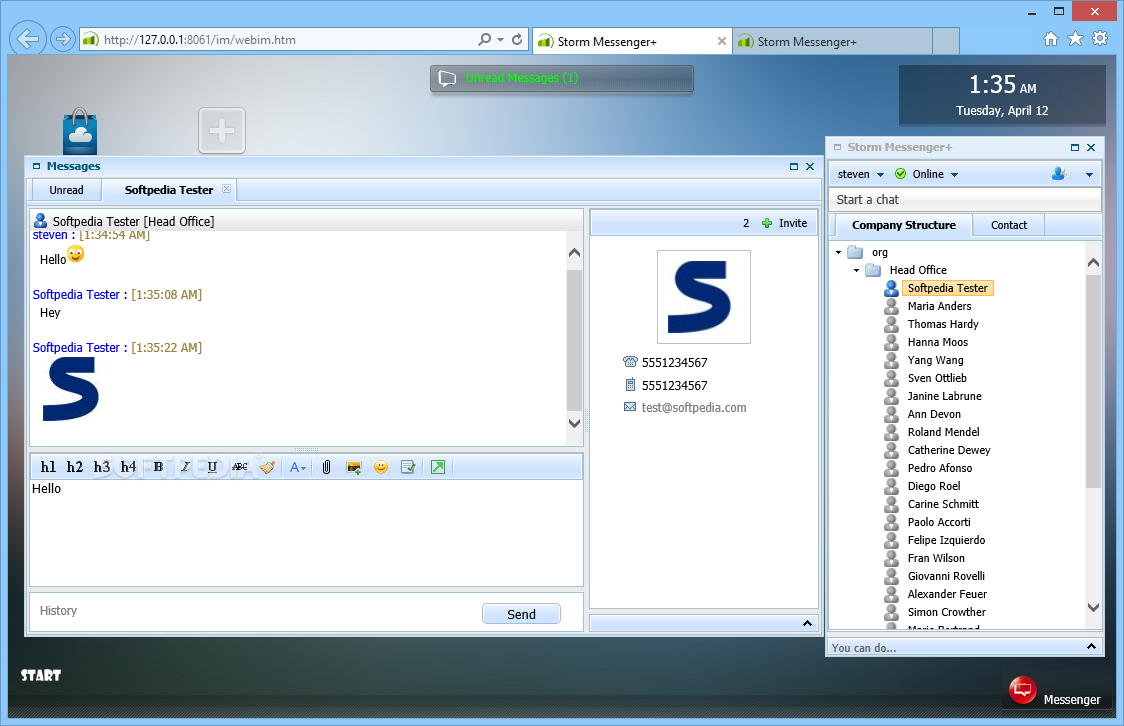1124x726 pixels.
Task: Open the dropdown arrow beside add contact
Action: coord(1089,174)
